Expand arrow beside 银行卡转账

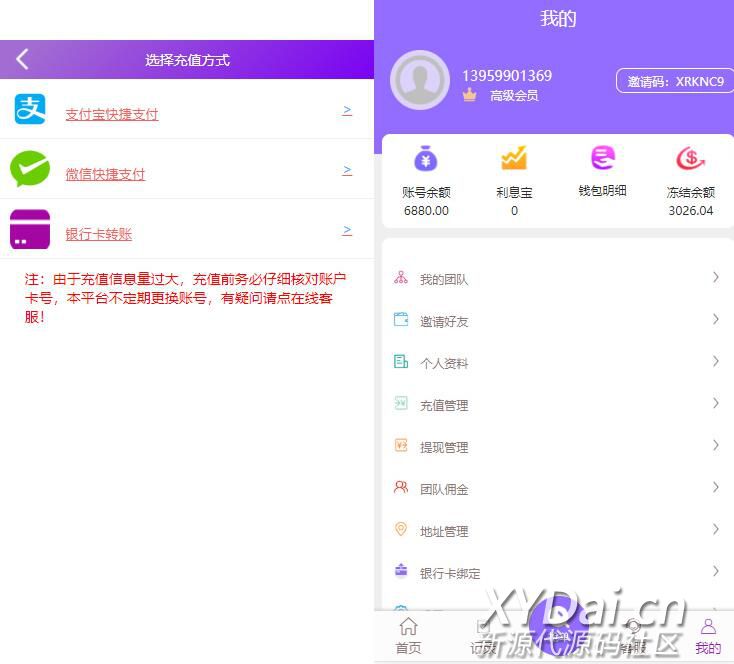(x=347, y=230)
